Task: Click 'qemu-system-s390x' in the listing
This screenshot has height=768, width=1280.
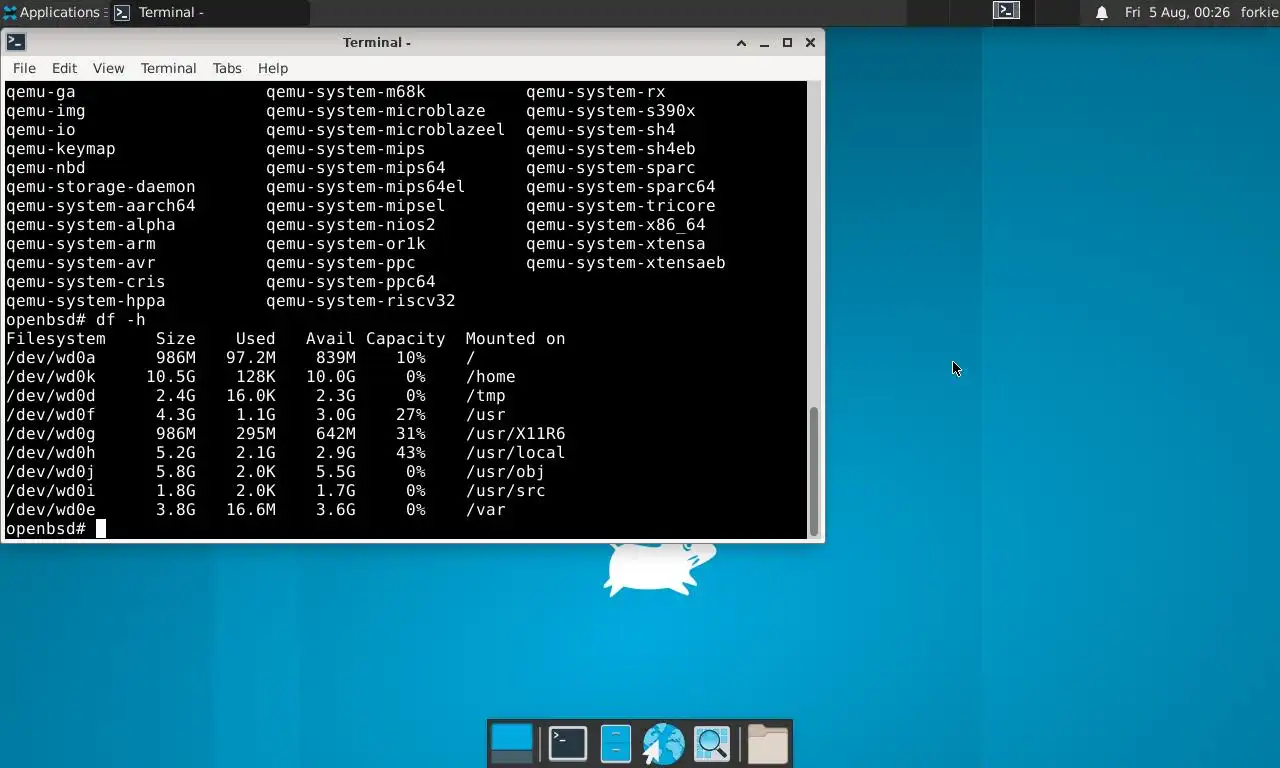Action: 611,111
